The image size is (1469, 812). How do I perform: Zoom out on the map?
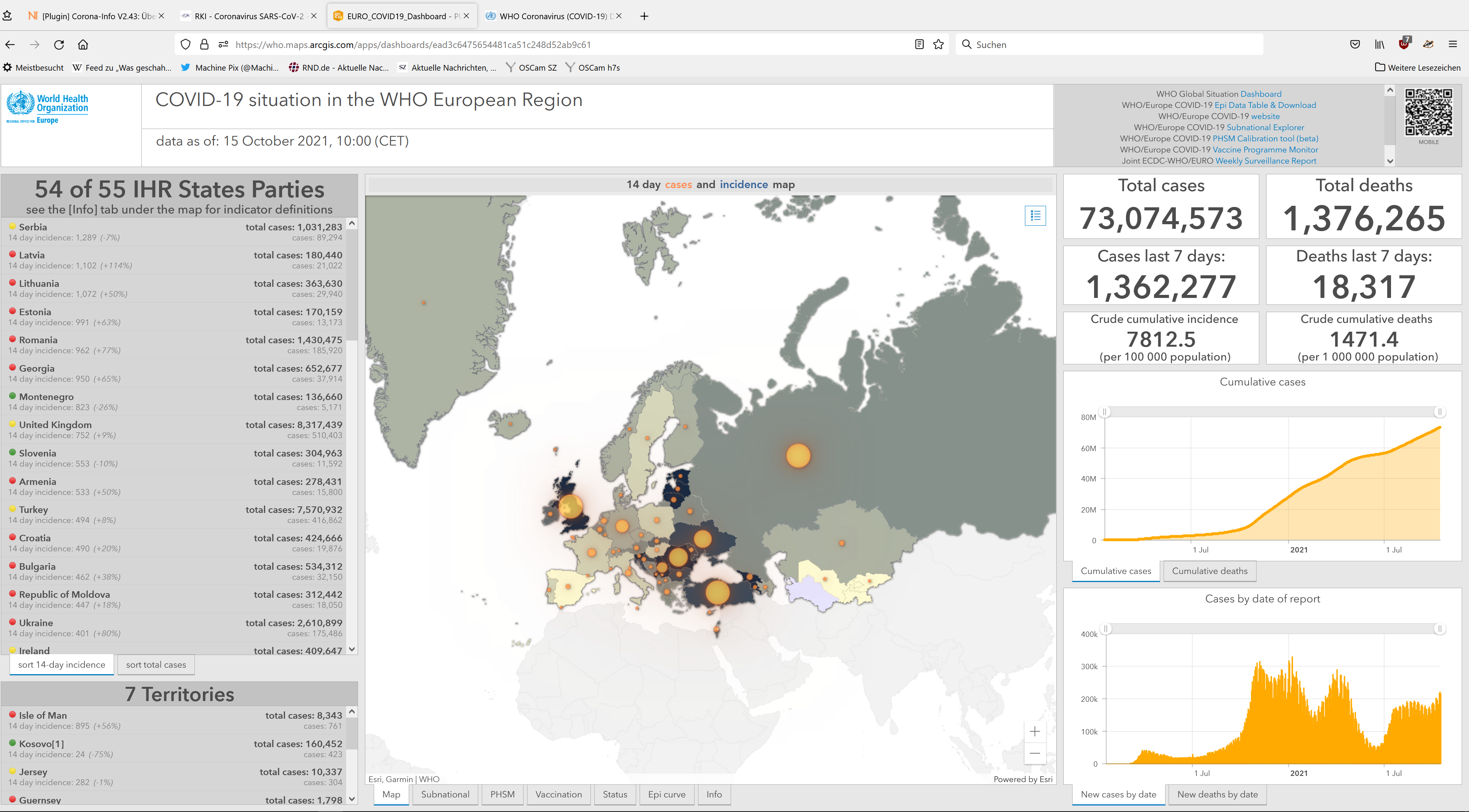click(x=1035, y=753)
